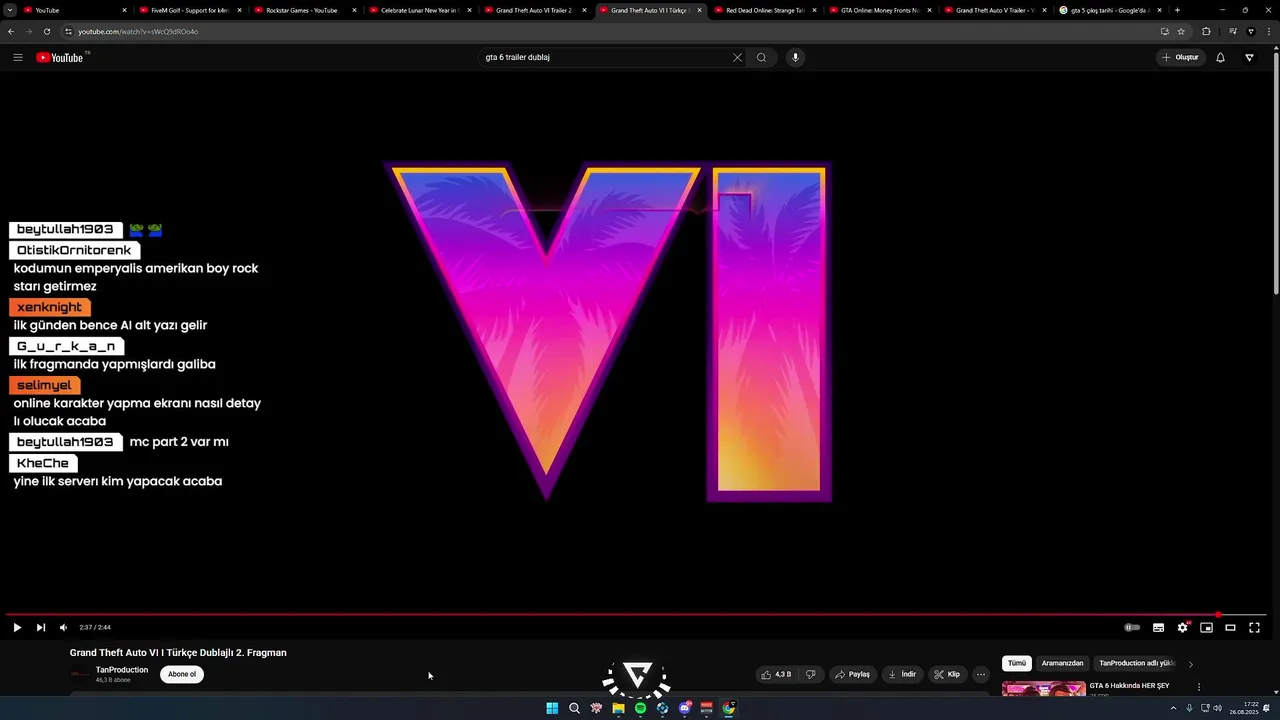This screenshot has width=1280, height=720.
Task: Download the video with İndir
Action: 902,674
